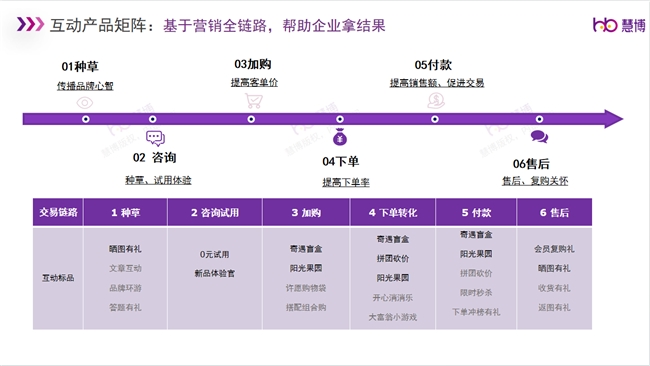Click the dollar coin icon under 05付款
This screenshot has height=366, width=650.
coord(436,100)
